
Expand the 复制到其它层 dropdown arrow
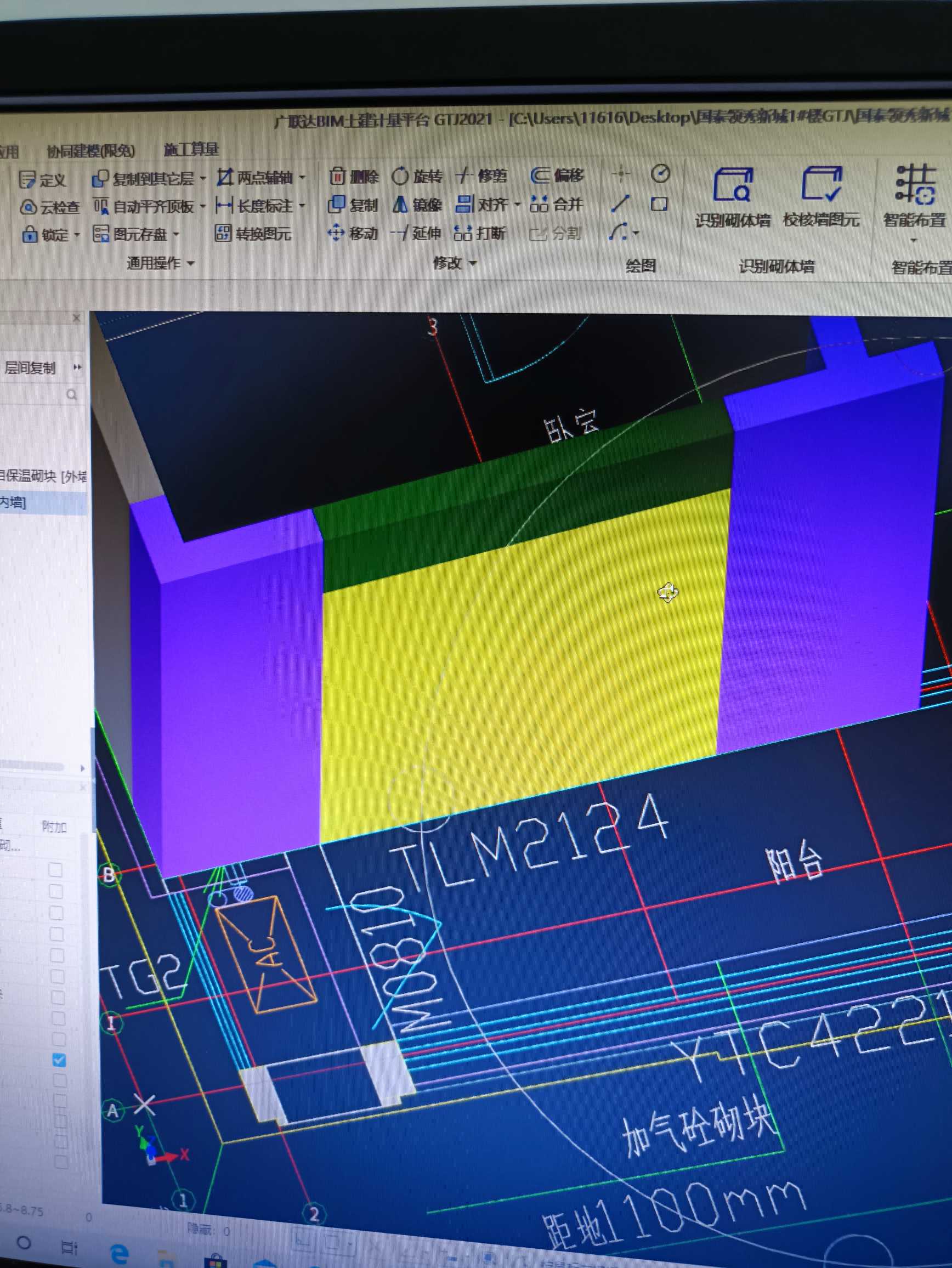click(202, 179)
